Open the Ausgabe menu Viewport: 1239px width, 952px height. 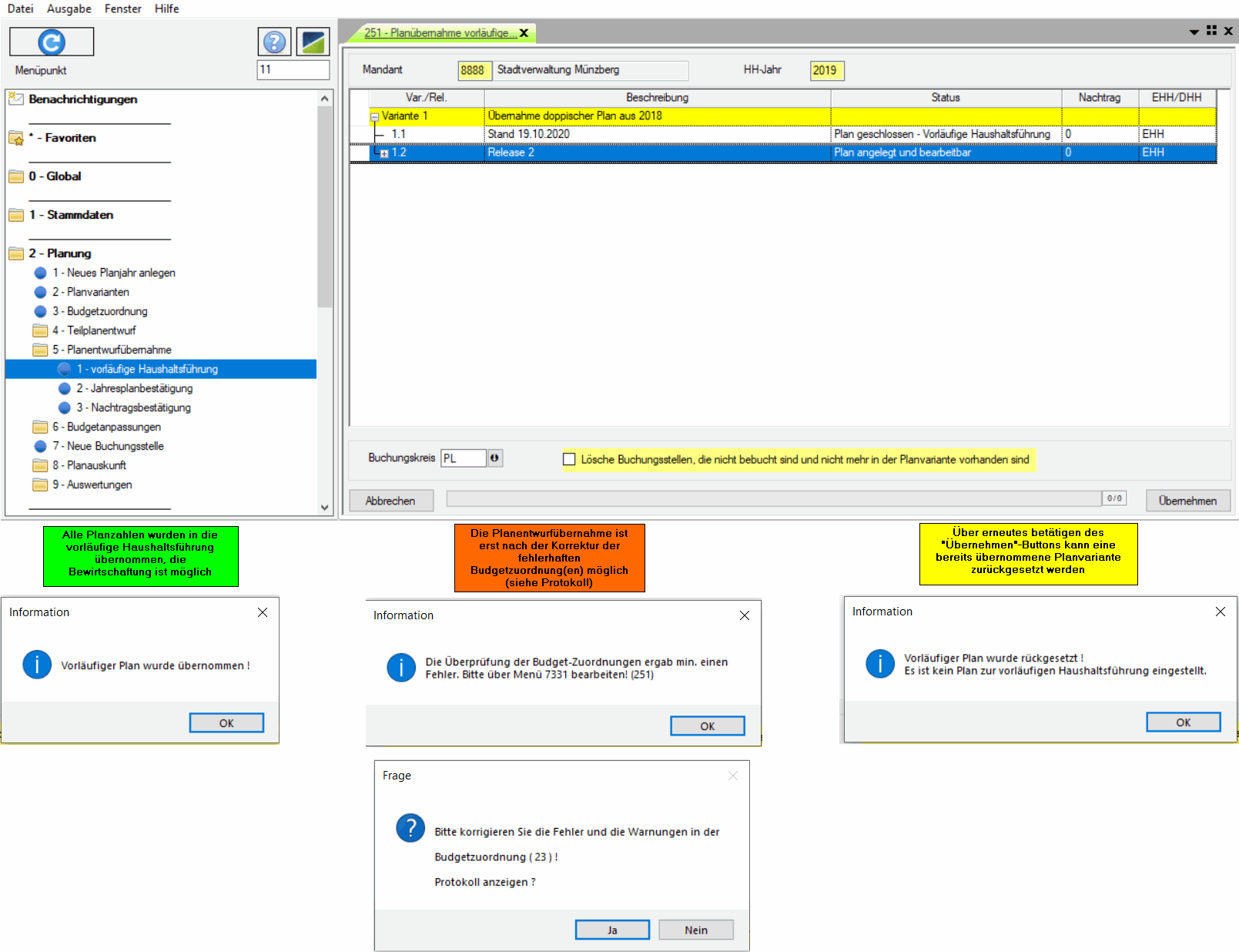[69, 8]
